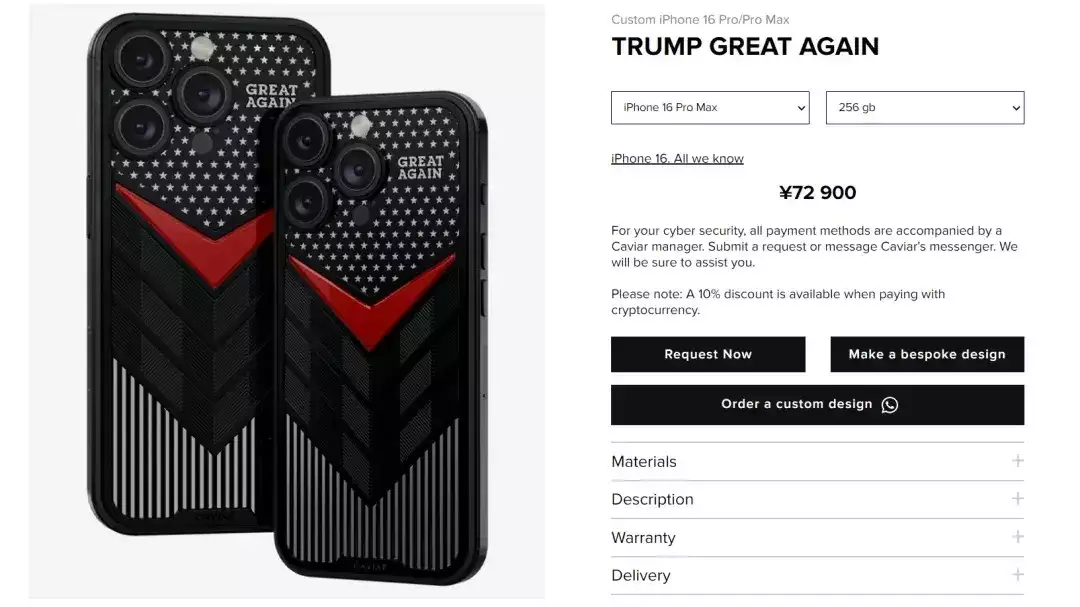Click the storage dropdown's arrow chevron
This screenshot has width=1080, height=607.
[1016, 108]
